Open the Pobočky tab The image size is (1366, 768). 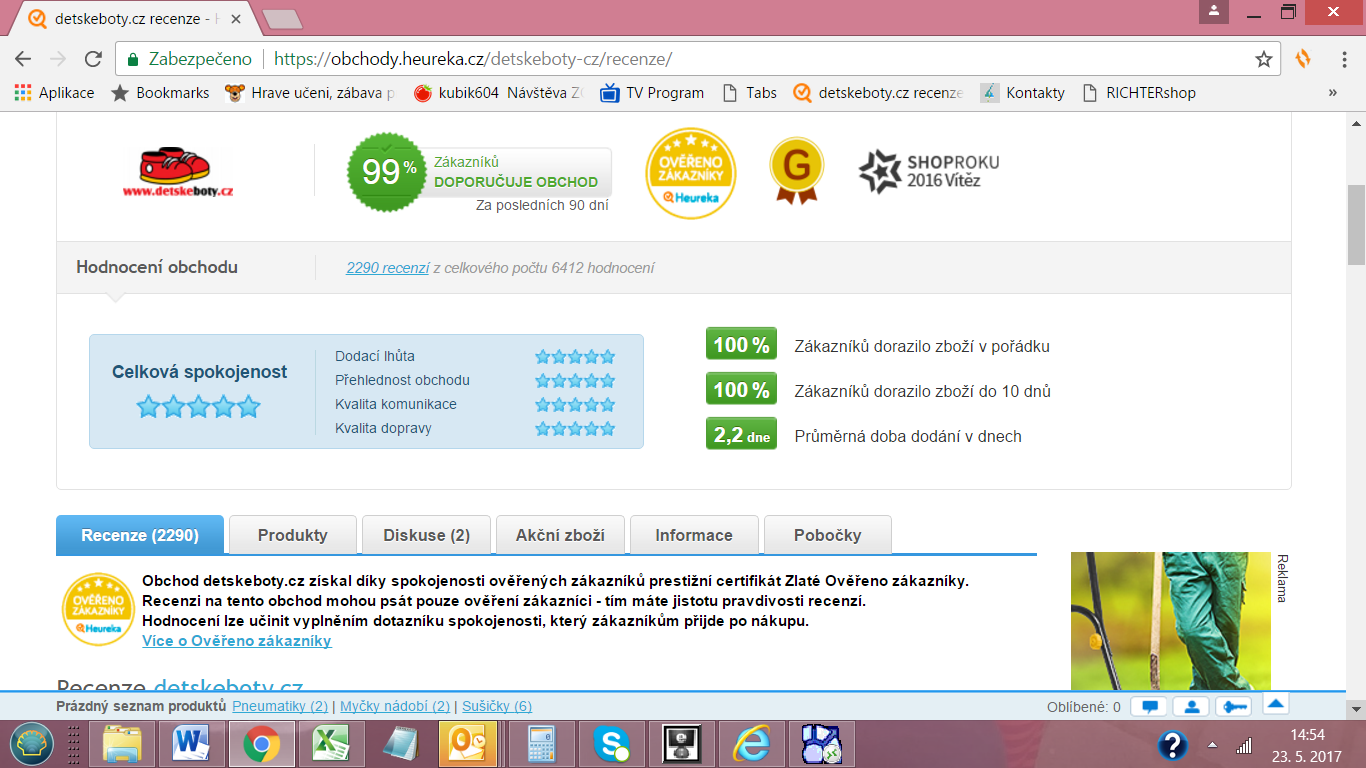click(x=828, y=535)
